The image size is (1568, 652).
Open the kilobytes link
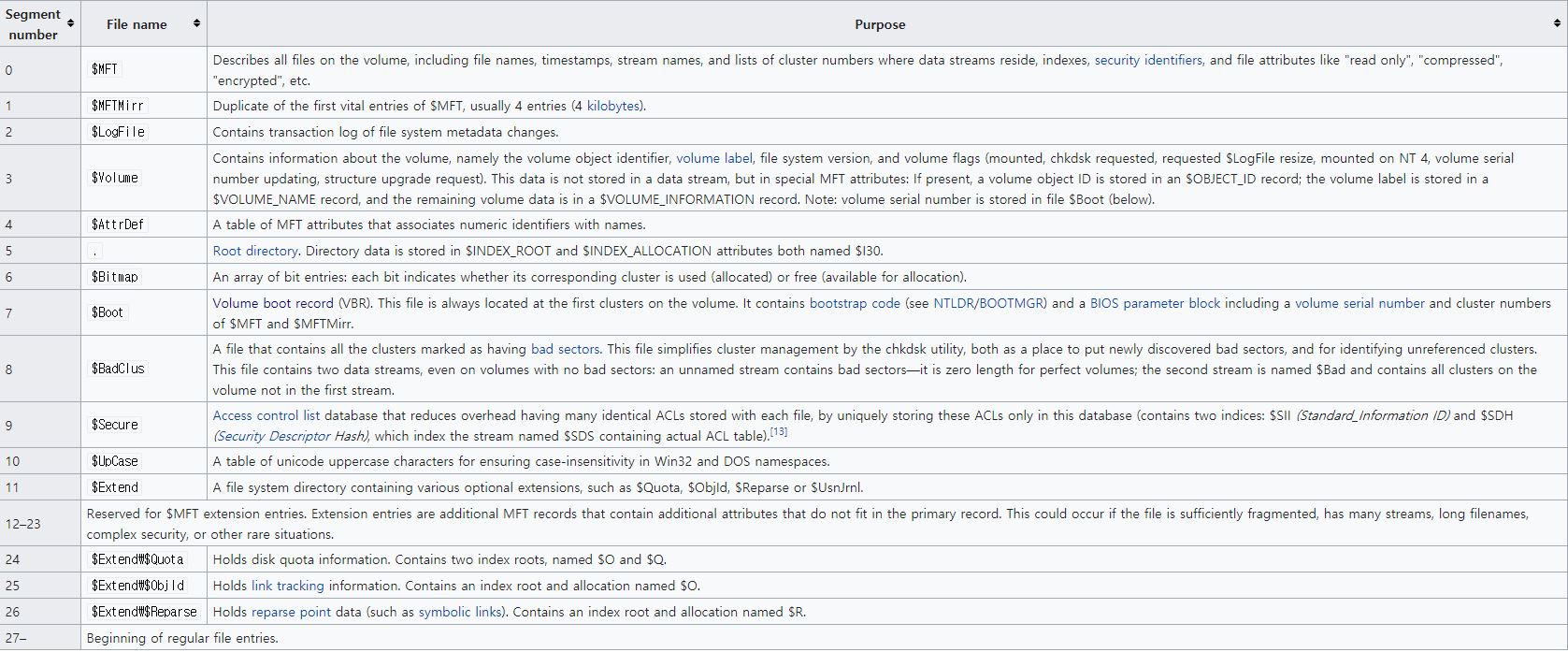tap(613, 106)
